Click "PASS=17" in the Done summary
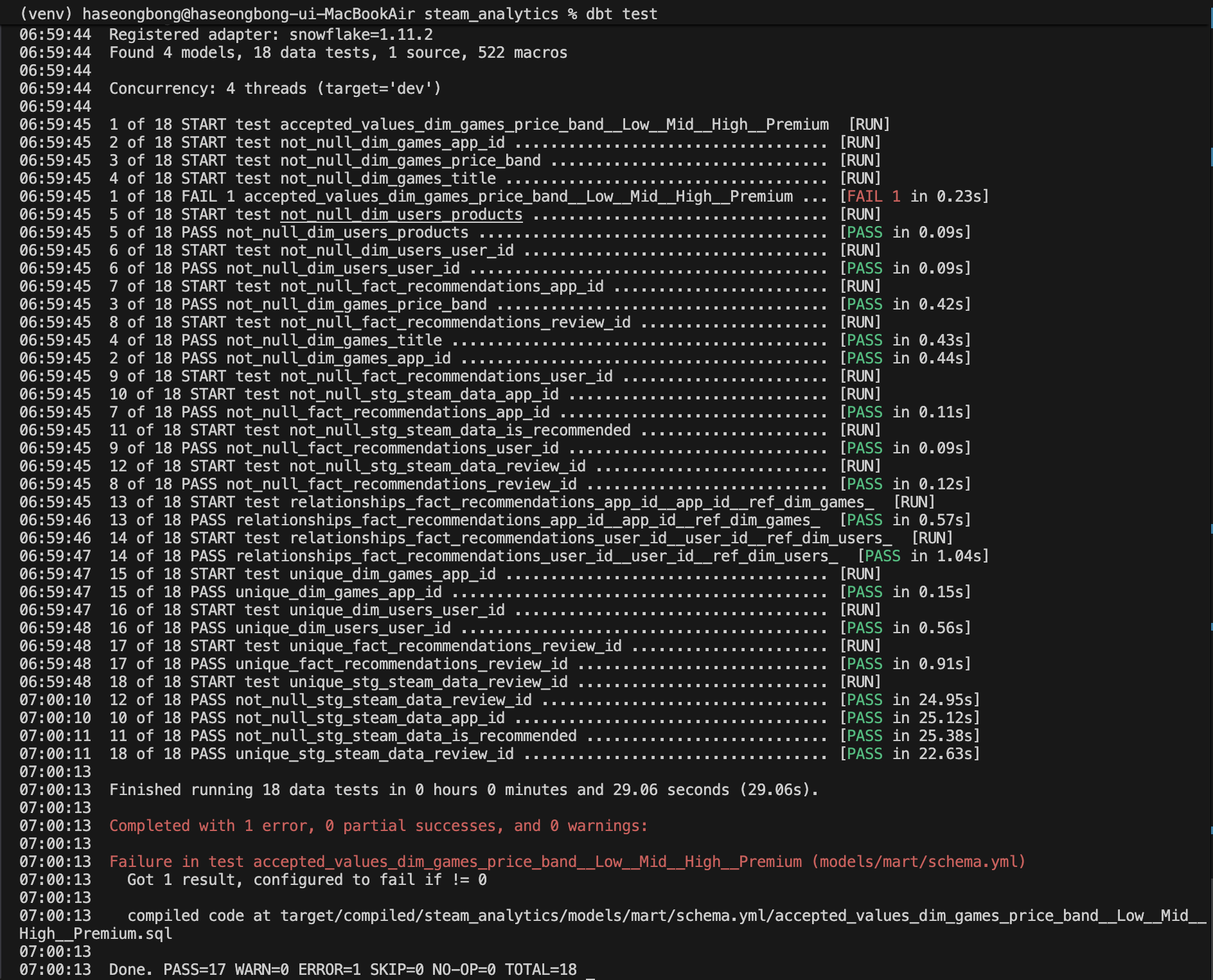Screen dimensions: 1213x980 point(195,970)
